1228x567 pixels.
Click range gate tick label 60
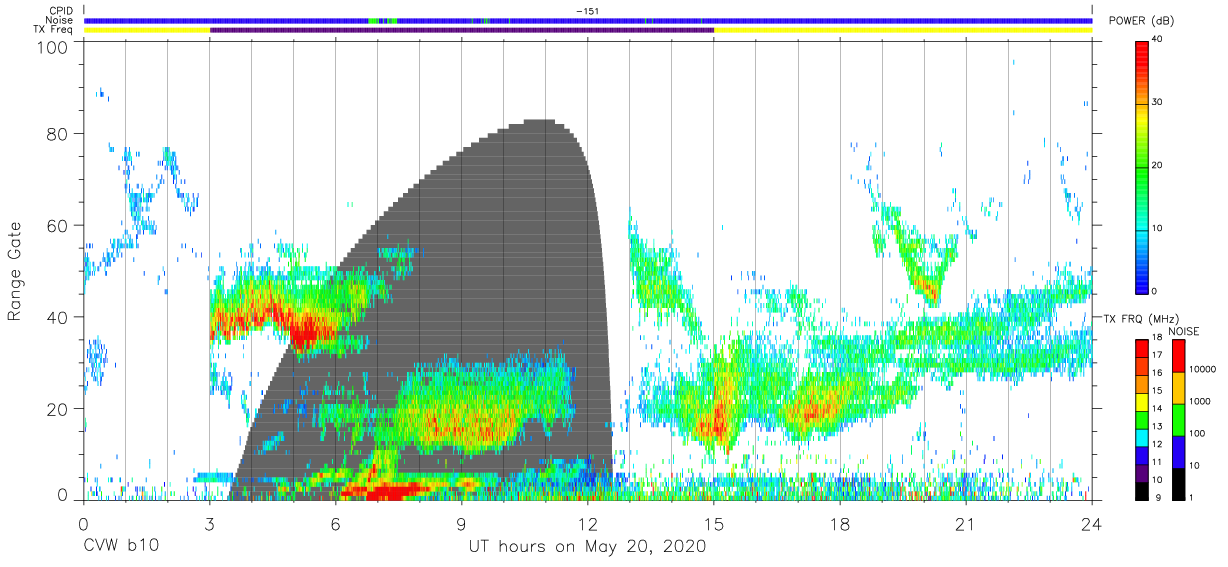point(57,225)
